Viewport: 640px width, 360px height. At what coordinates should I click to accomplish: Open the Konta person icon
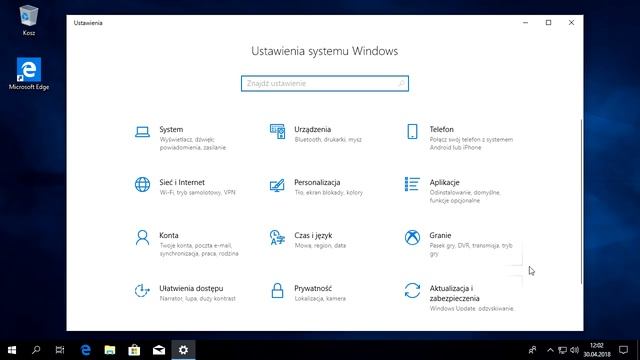(x=142, y=238)
